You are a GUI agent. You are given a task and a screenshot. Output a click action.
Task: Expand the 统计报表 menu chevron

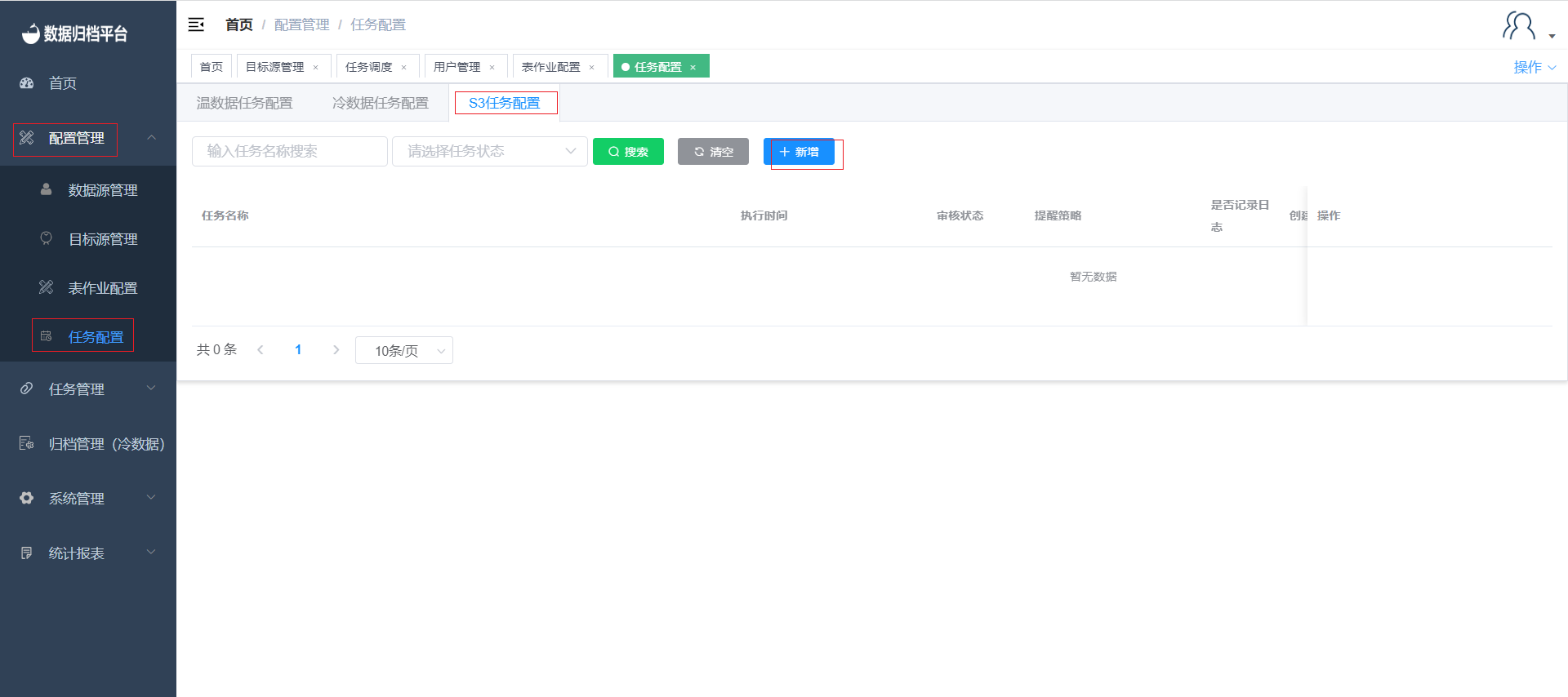point(151,552)
